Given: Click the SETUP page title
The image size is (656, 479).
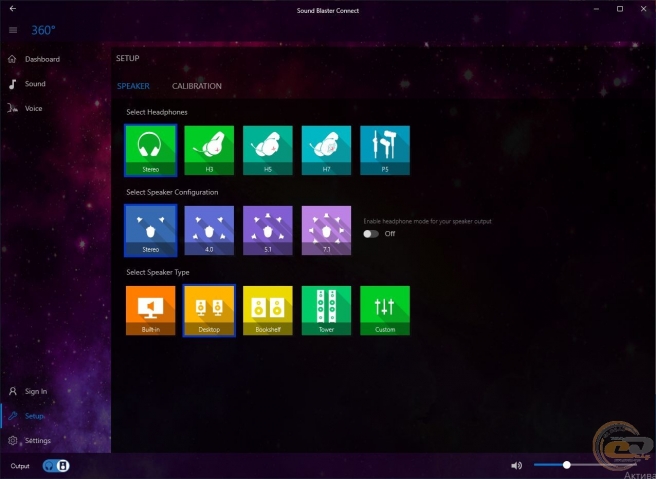Looking at the screenshot, I should coord(128,58).
